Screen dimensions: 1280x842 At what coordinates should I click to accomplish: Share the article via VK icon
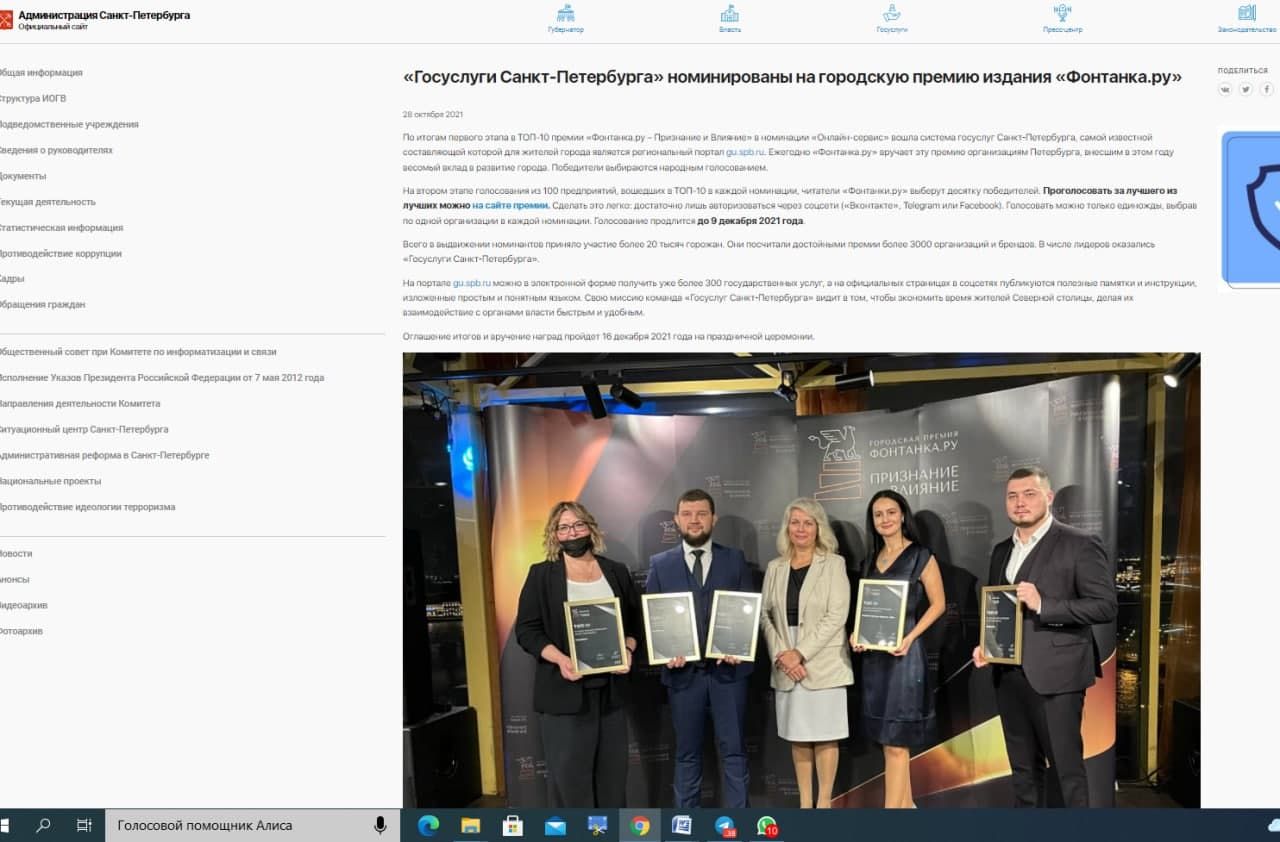[x=1226, y=89]
